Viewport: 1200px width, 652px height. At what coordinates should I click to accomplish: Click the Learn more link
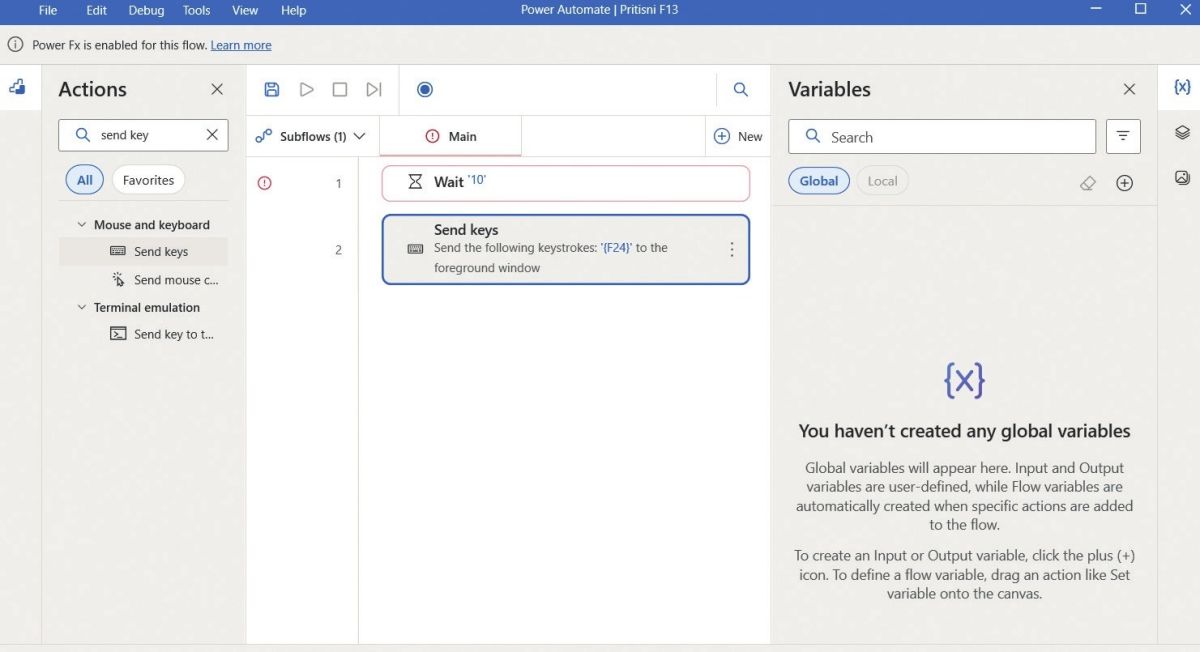(x=241, y=45)
